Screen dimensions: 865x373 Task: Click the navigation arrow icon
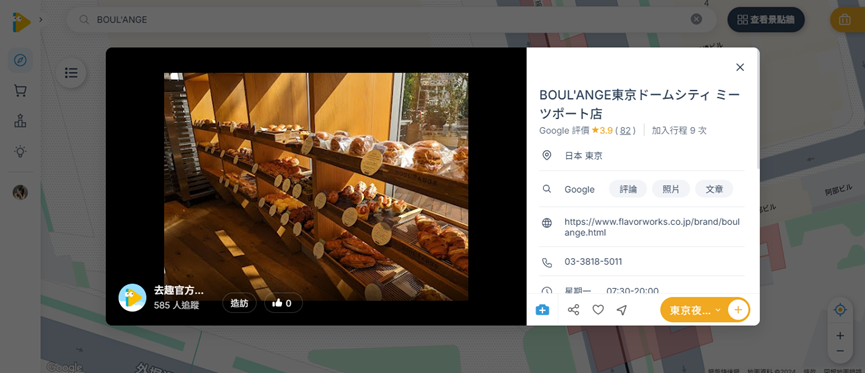(622, 310)
